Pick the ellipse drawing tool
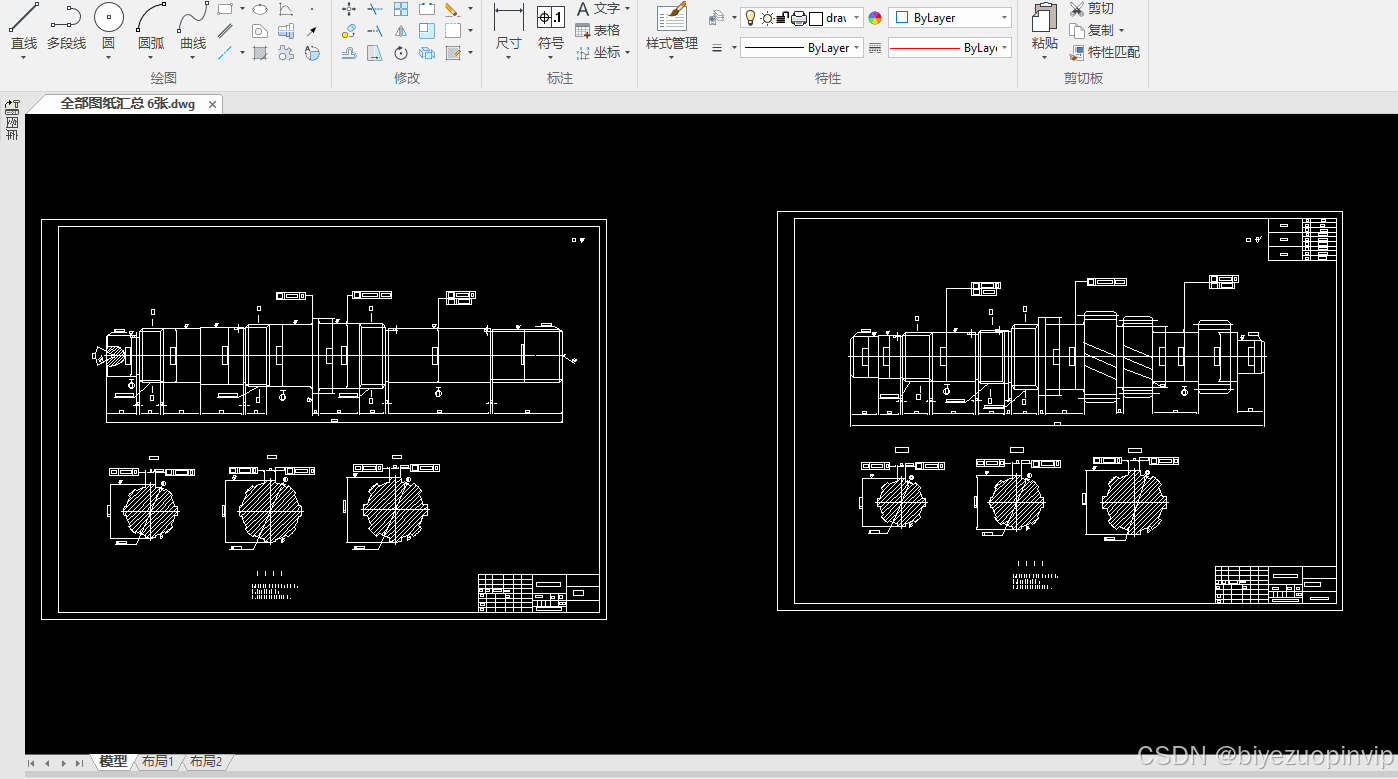The image size is (1398, 779). click(260, 9)
